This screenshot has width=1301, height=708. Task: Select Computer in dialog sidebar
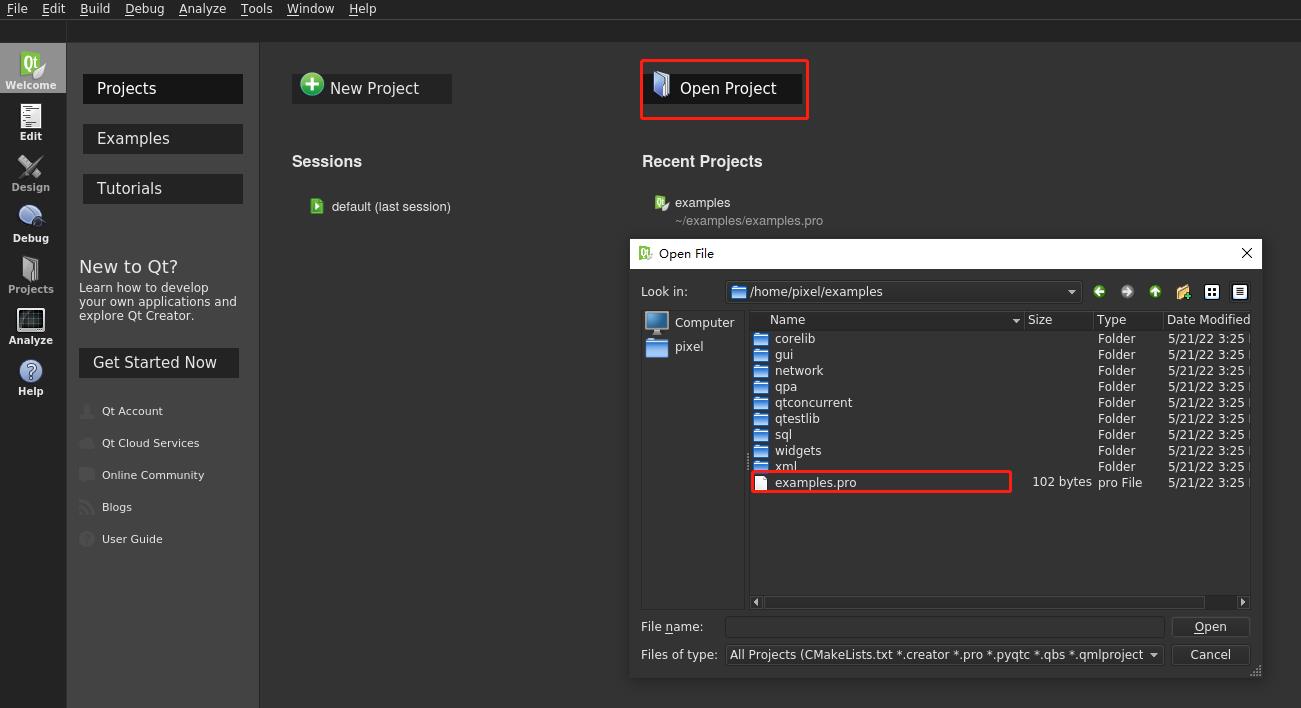(690, 322)
